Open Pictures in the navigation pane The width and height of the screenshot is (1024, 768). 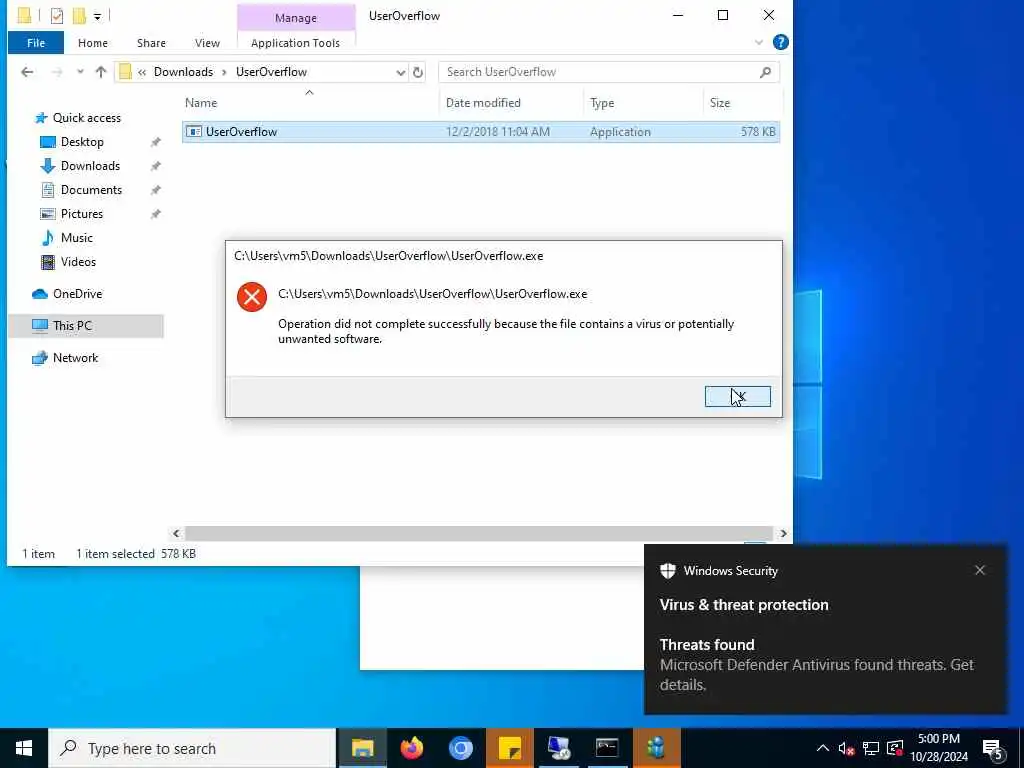(82, 214)
